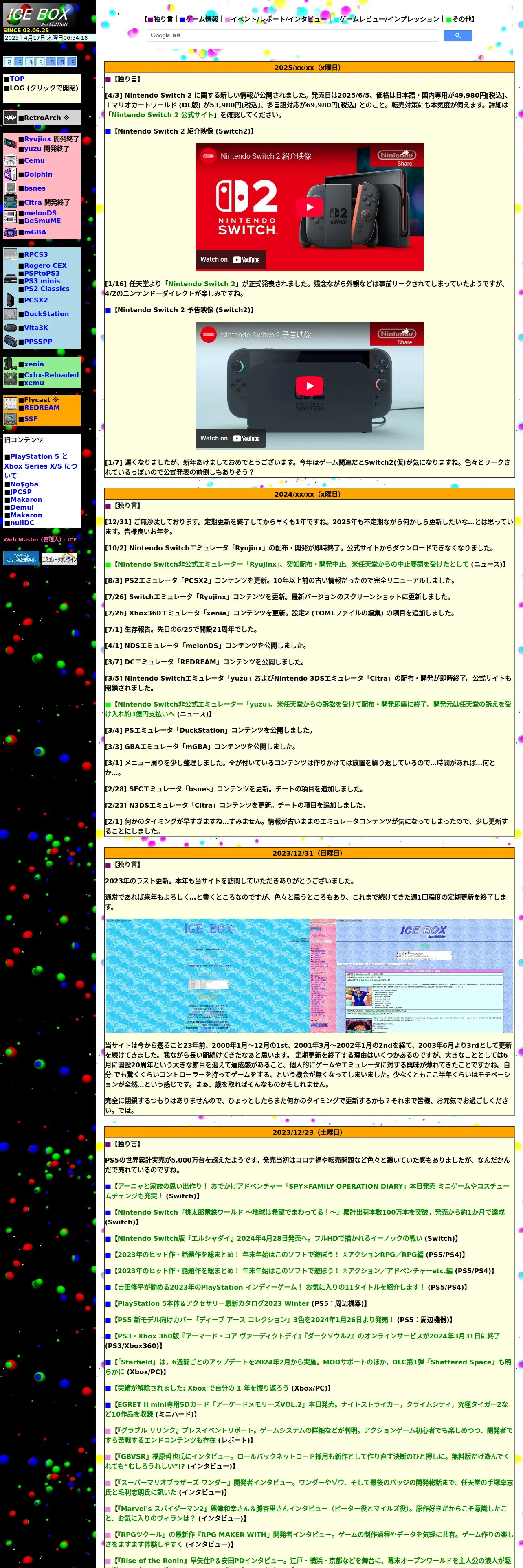
Task: Click the ゲーム情報 category label at top
Action: pos(198,20)
